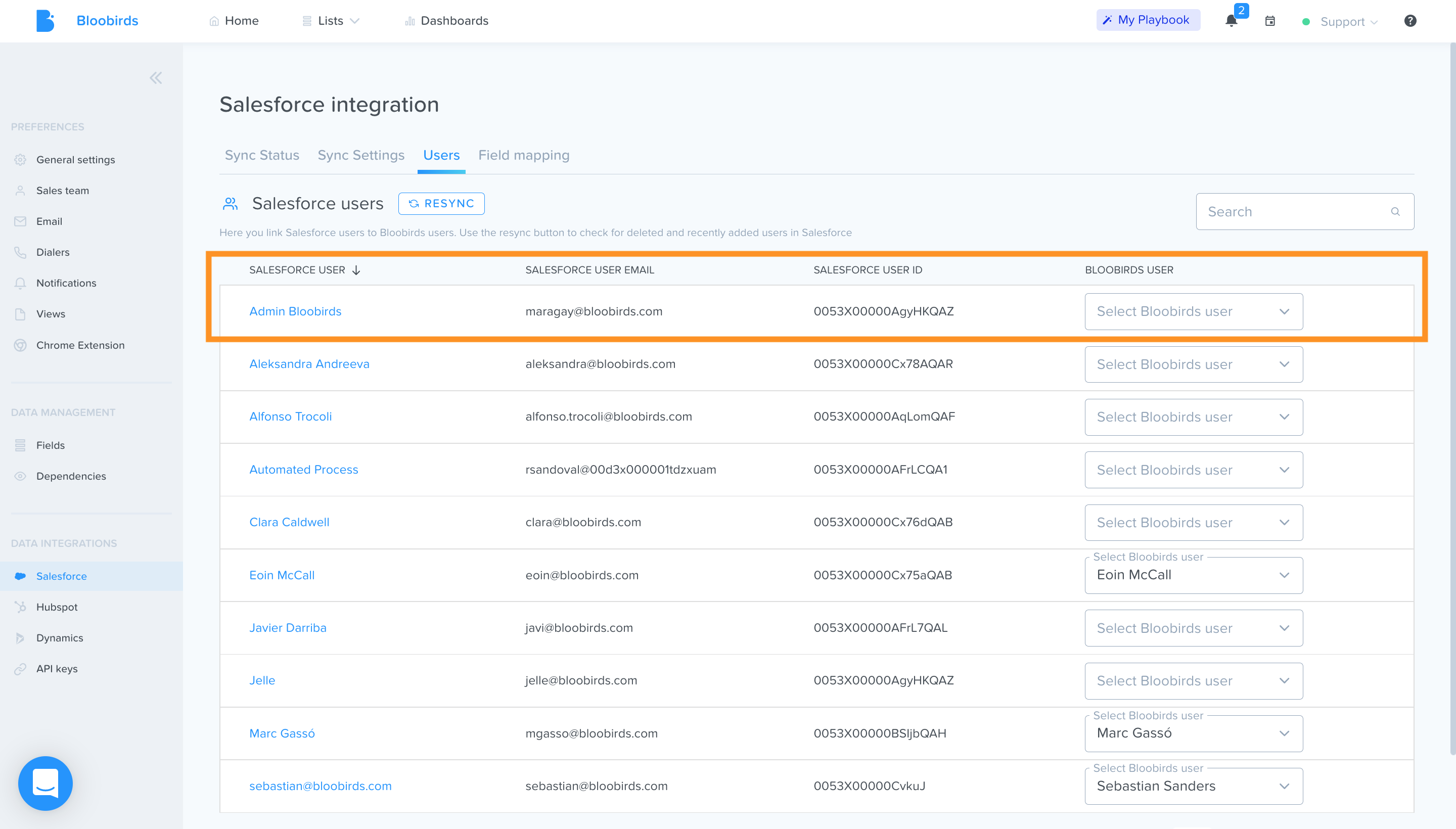1456x829 pixels.
Task: Open notifications bell icon
Action: click(1231, 21)
